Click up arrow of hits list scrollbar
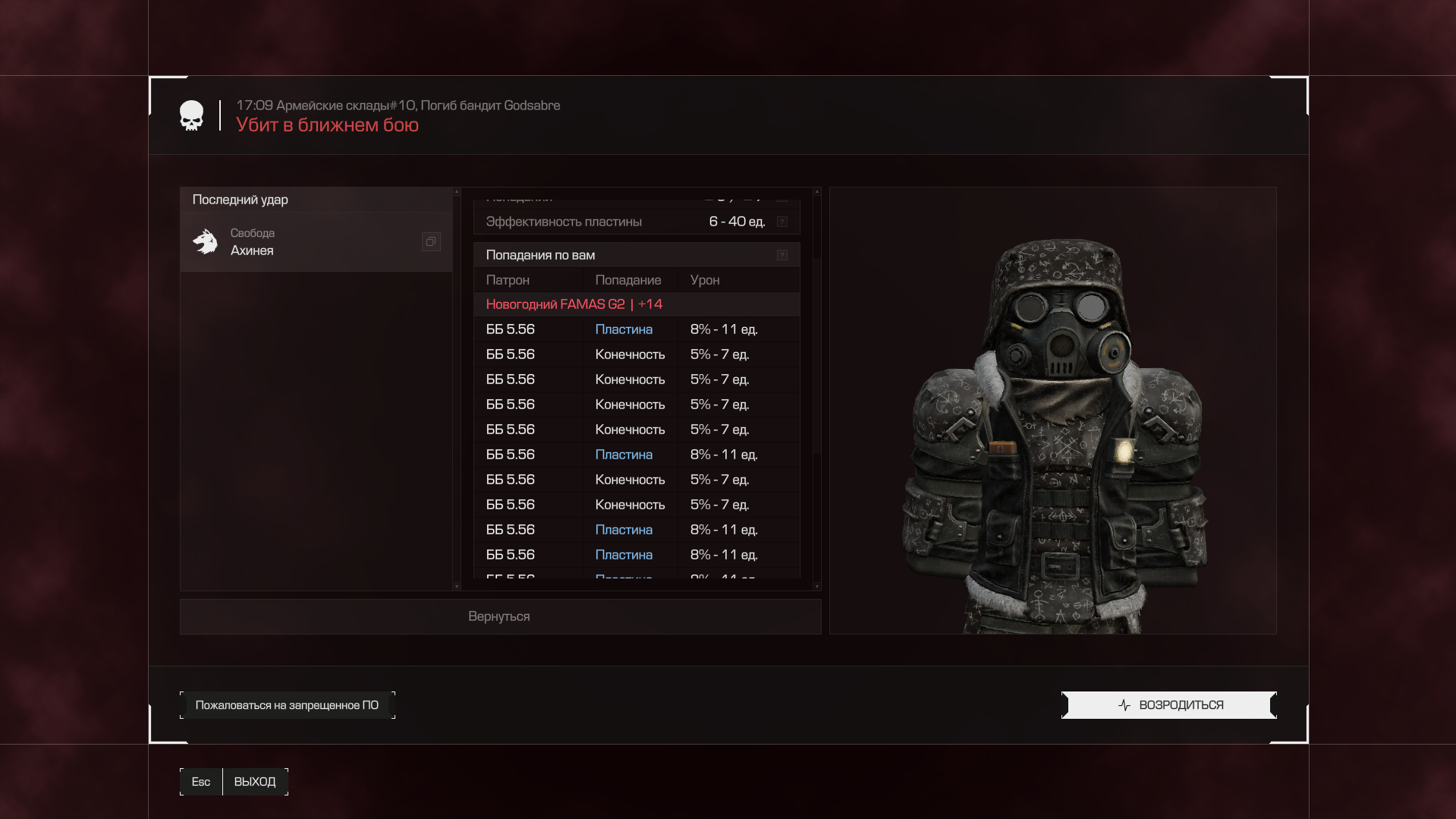 816,192
